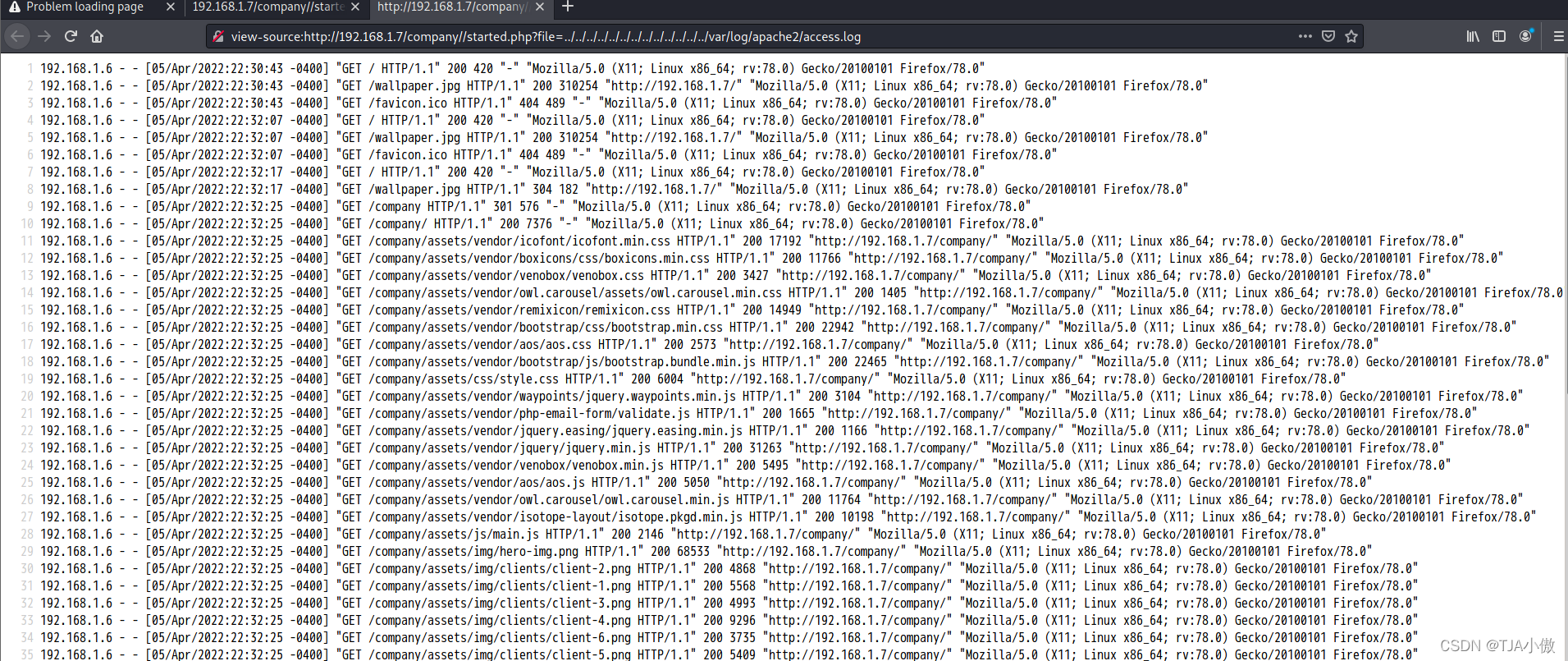Open the Firefox hamburger menu
Viewport: 1568px width, 661px height.
tap(1558, 36)
